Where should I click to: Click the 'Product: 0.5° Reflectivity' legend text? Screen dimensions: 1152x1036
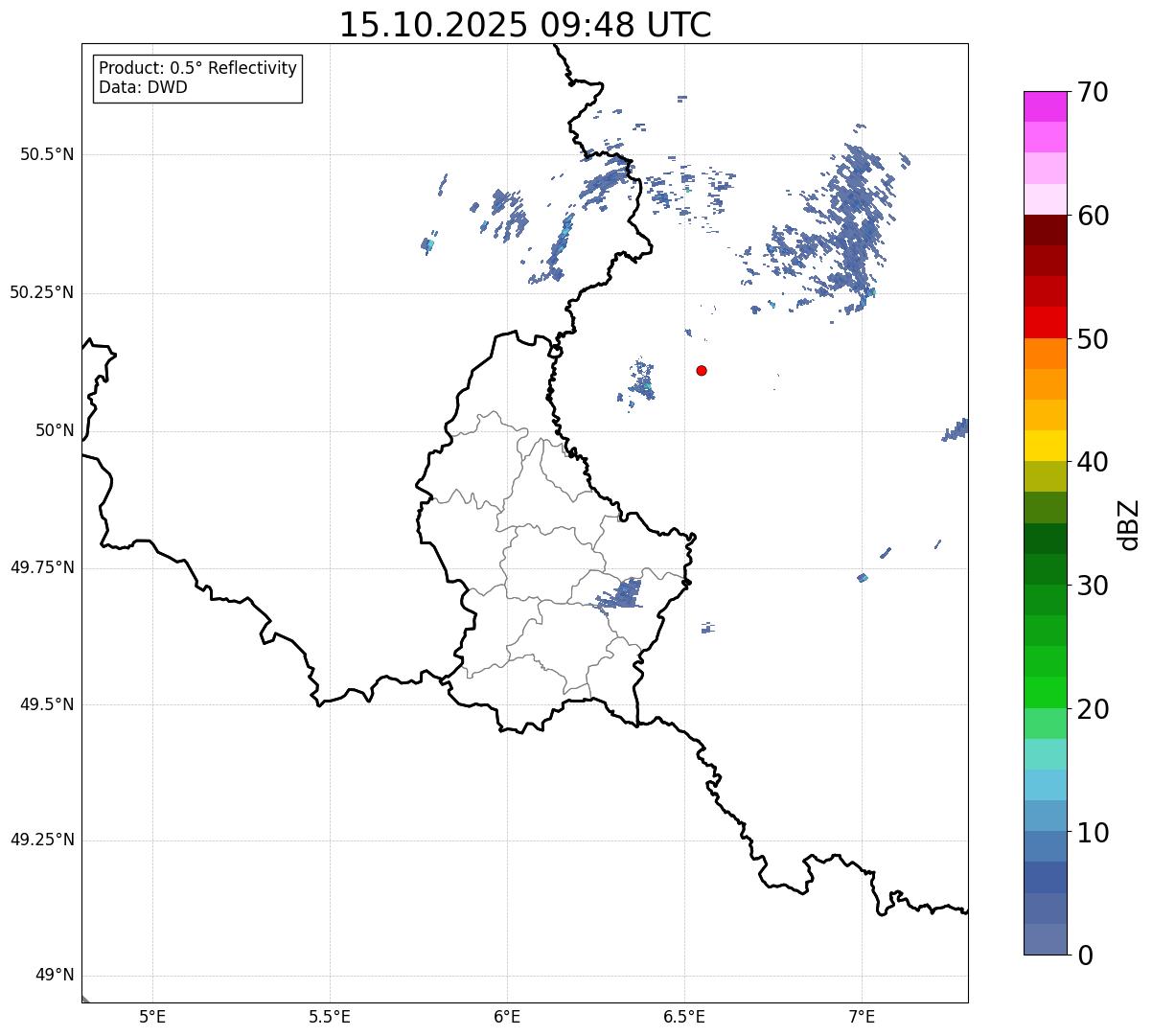[197, 68]
